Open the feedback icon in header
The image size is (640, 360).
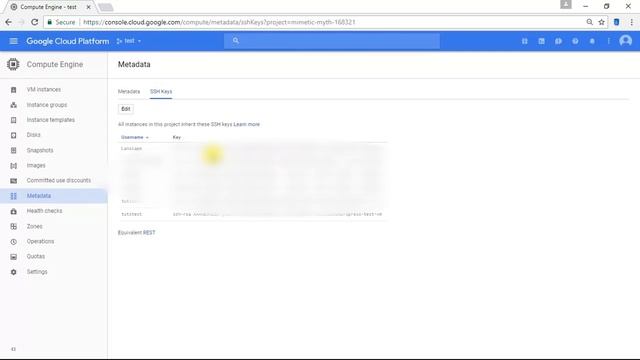558,41
